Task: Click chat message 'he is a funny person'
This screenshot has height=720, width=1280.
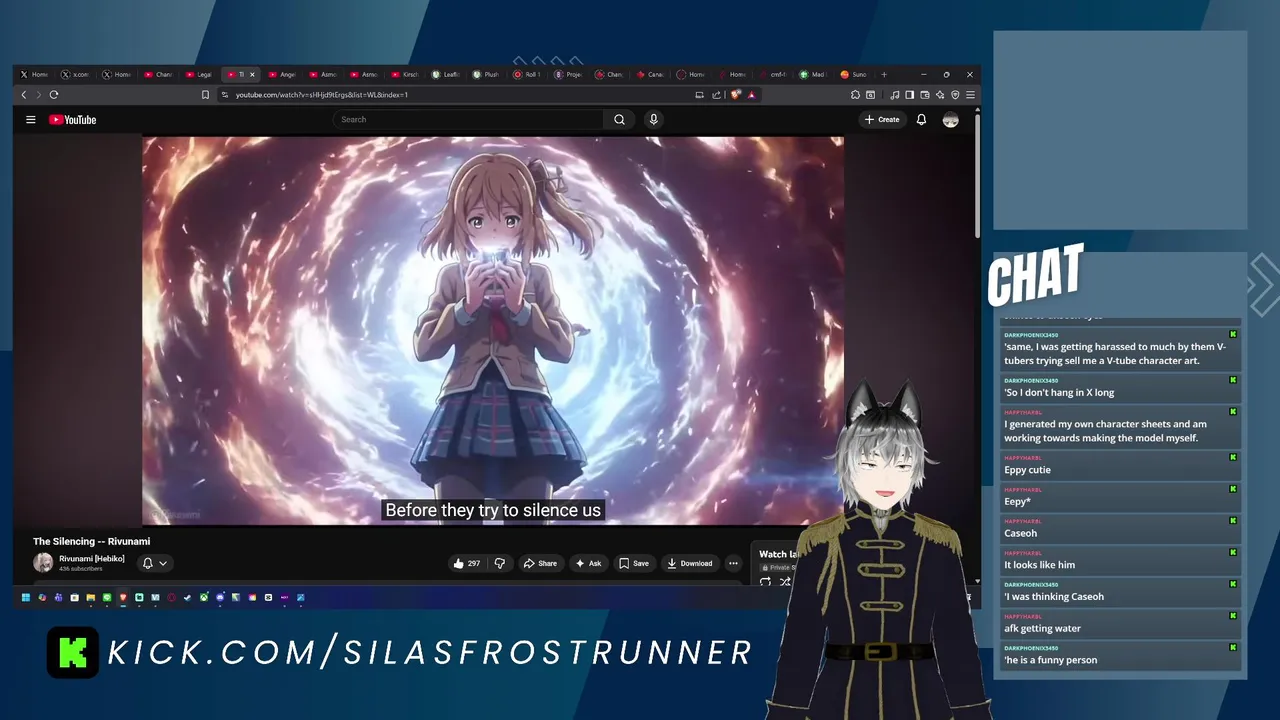Action: click(1050, 660)
